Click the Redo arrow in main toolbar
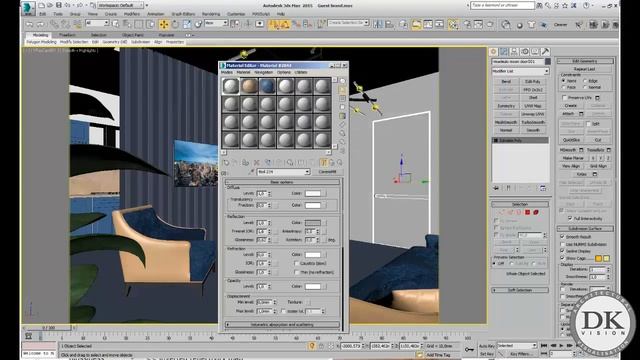 pos(41,24)
